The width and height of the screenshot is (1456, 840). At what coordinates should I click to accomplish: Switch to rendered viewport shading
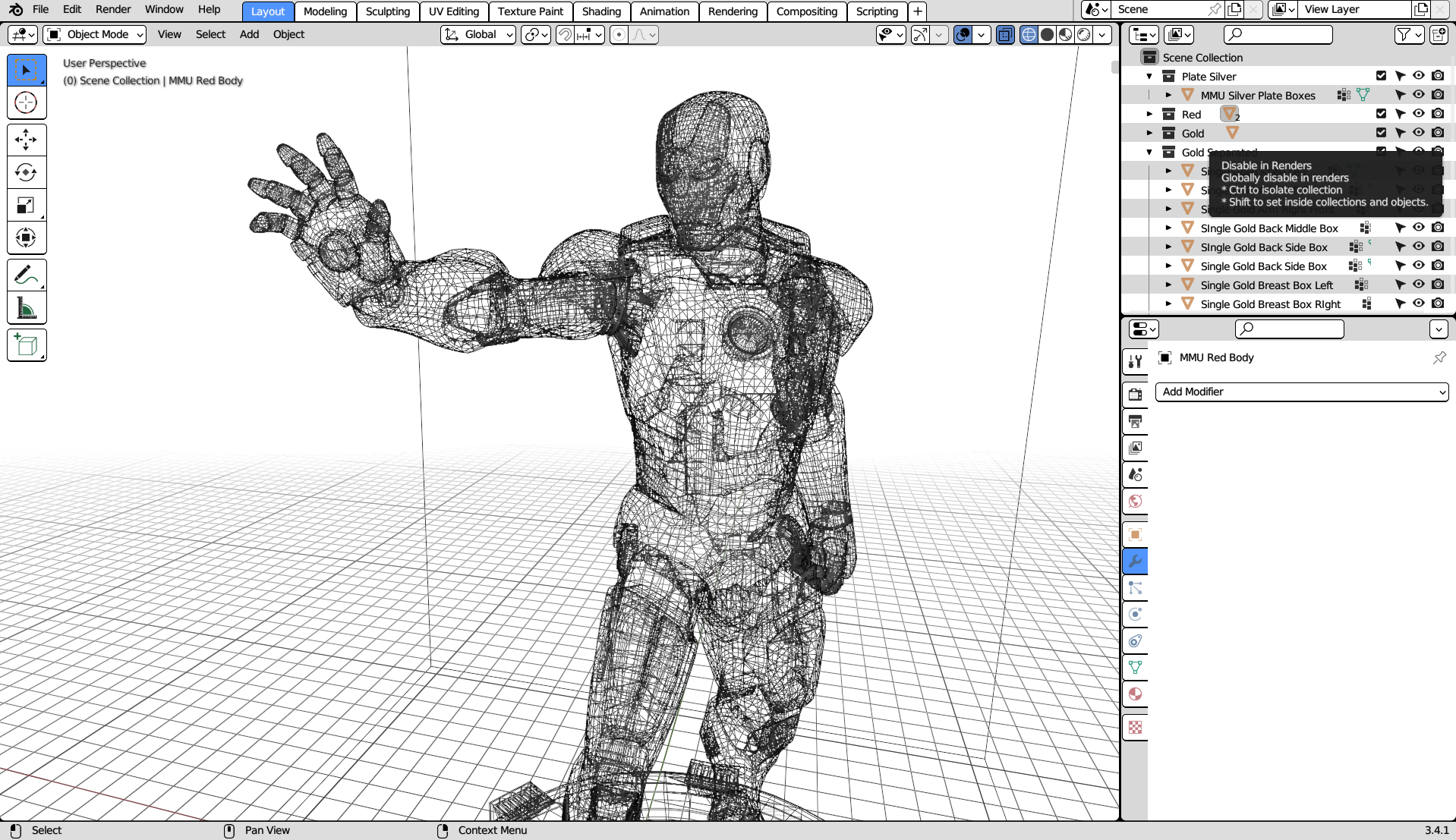pos(1084,34)
